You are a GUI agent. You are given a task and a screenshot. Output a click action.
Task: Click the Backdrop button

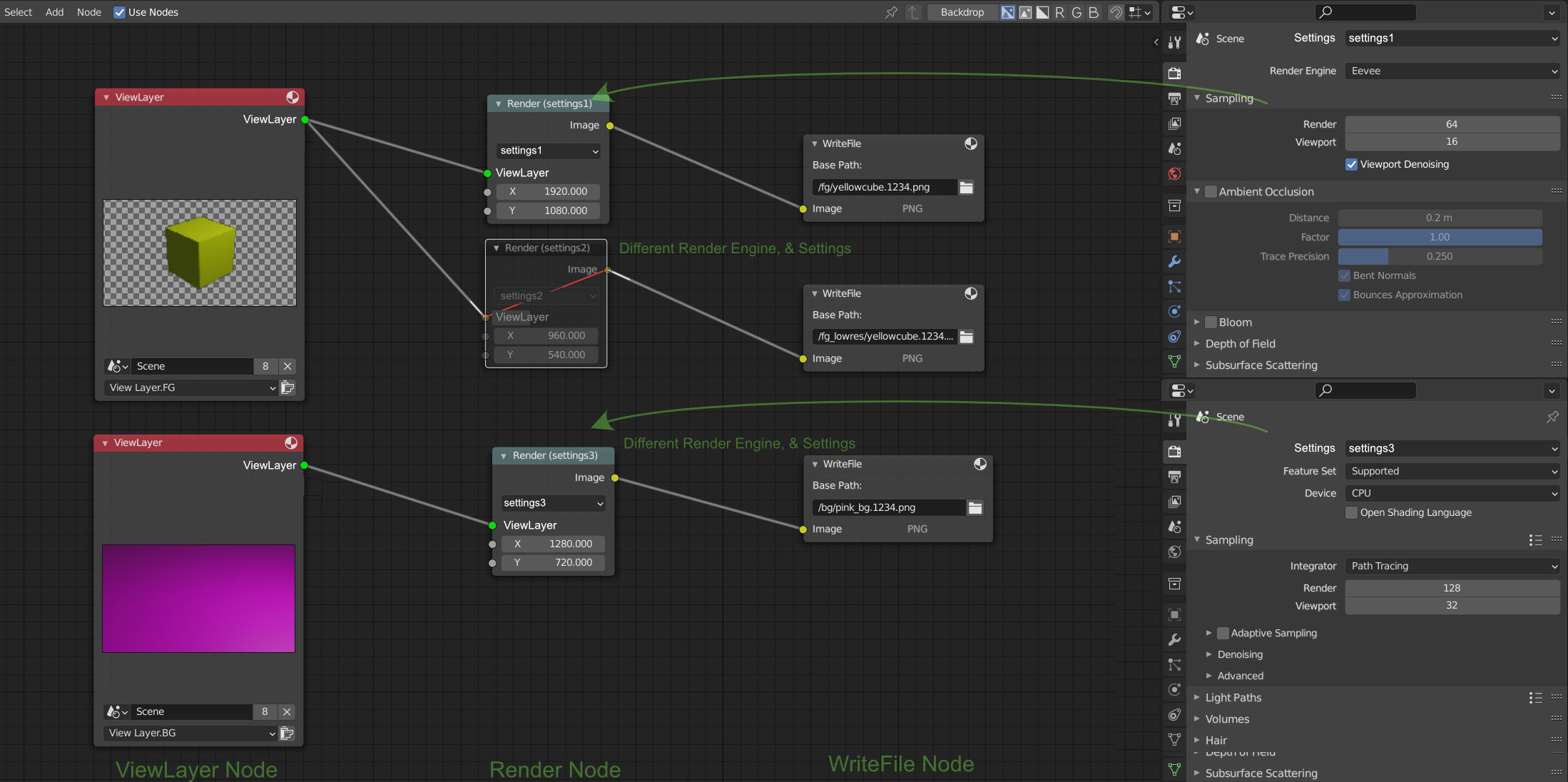[x=962, y=12]
